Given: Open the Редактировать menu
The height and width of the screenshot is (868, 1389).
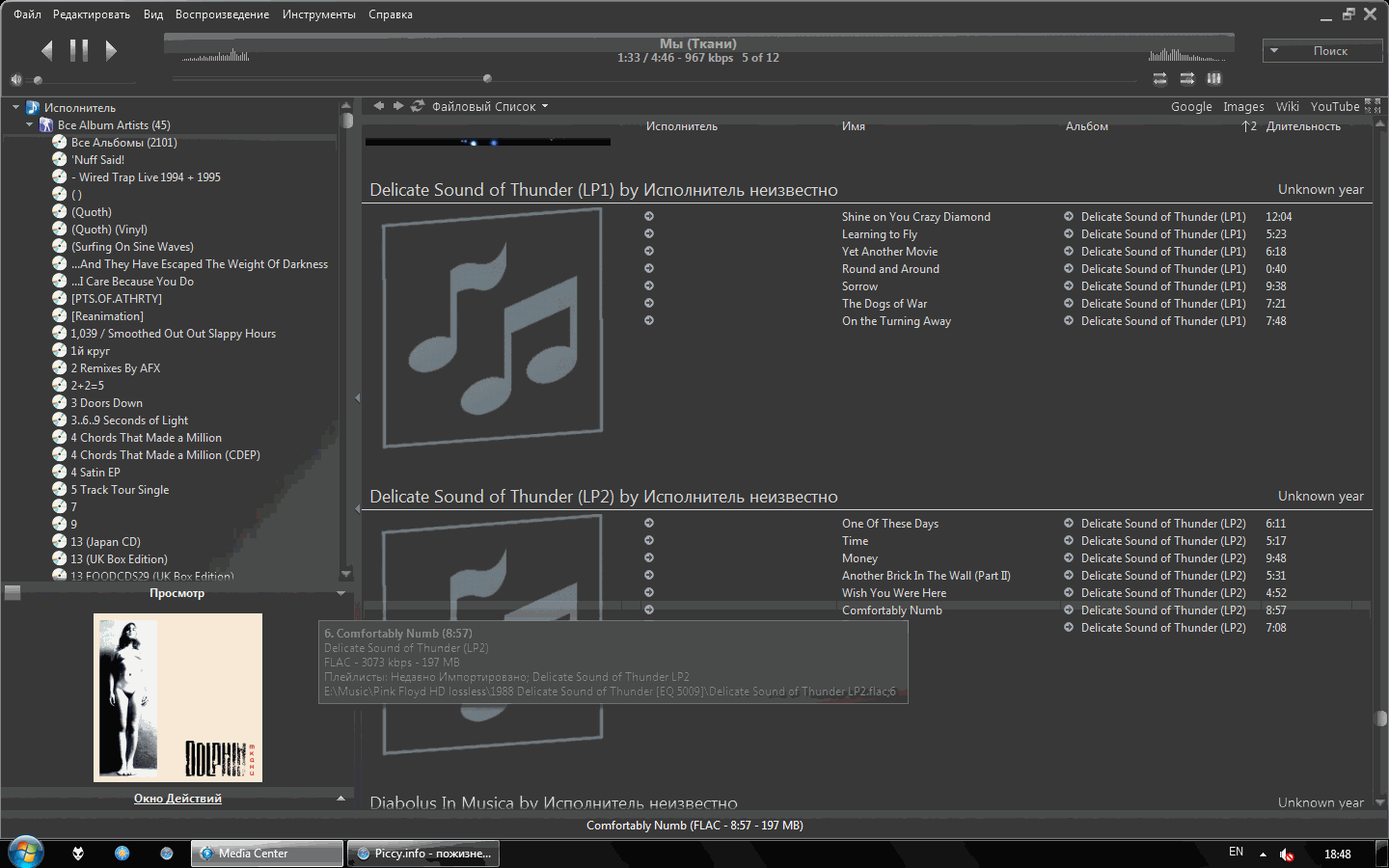Looking at the screenshot, I should pyautogui.click(x=92, y=14).
